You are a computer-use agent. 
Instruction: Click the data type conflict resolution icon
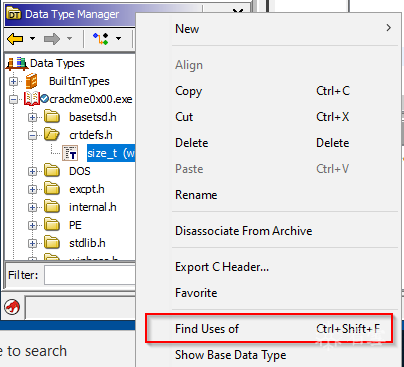pyautogui.click(x=101, y=39)
